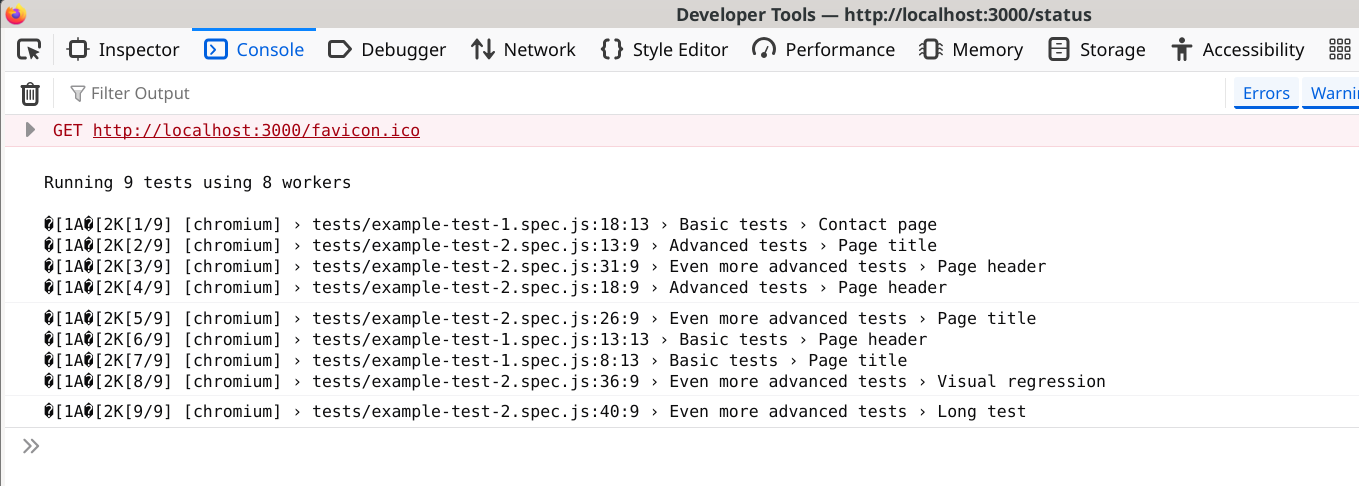Click the Firefox icon in title bar

coord(15,14)
